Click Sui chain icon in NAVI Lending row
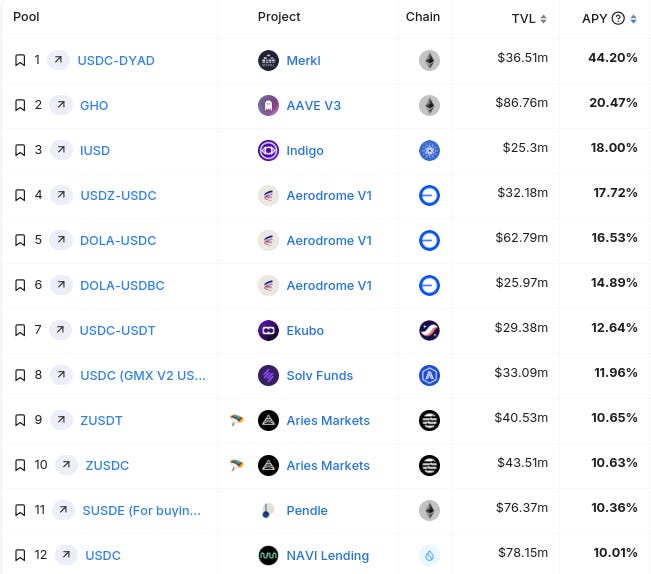The height and width of the screenshot is (574, 651). coord(429,555)
